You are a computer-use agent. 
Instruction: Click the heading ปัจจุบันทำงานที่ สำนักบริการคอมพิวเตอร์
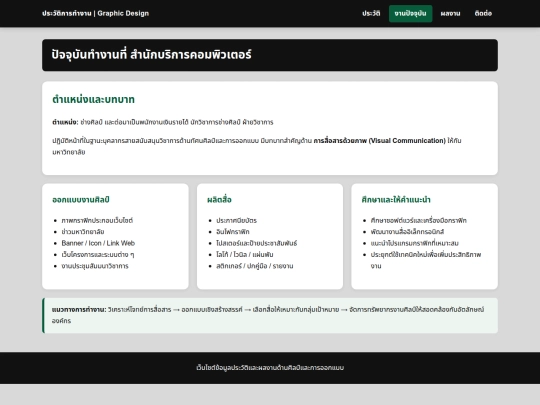(x=152, y=54)
